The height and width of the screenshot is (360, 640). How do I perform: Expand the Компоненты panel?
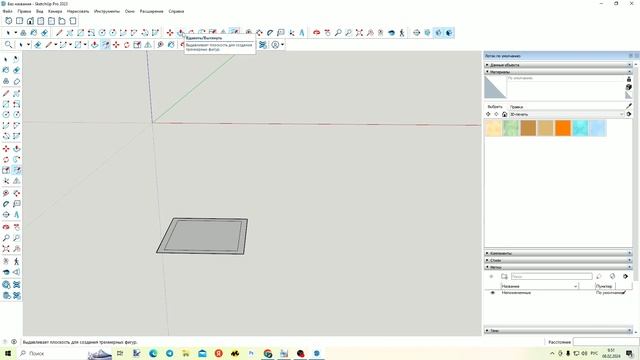tap(558, 253)
